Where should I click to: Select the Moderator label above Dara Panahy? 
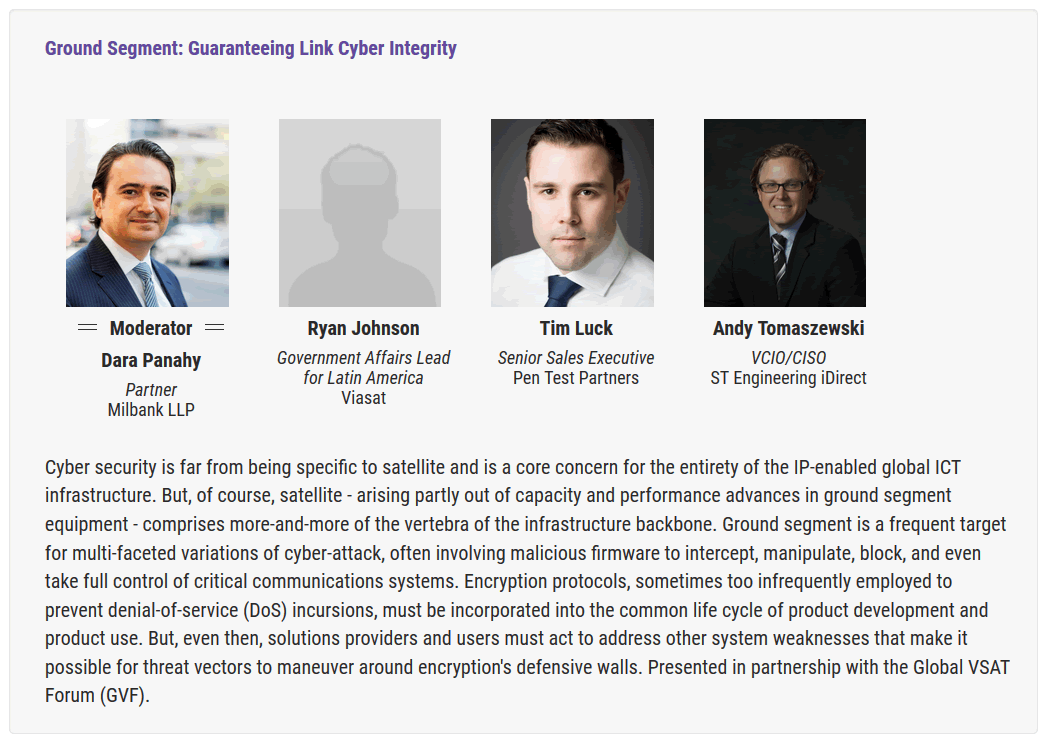[151, 329]
